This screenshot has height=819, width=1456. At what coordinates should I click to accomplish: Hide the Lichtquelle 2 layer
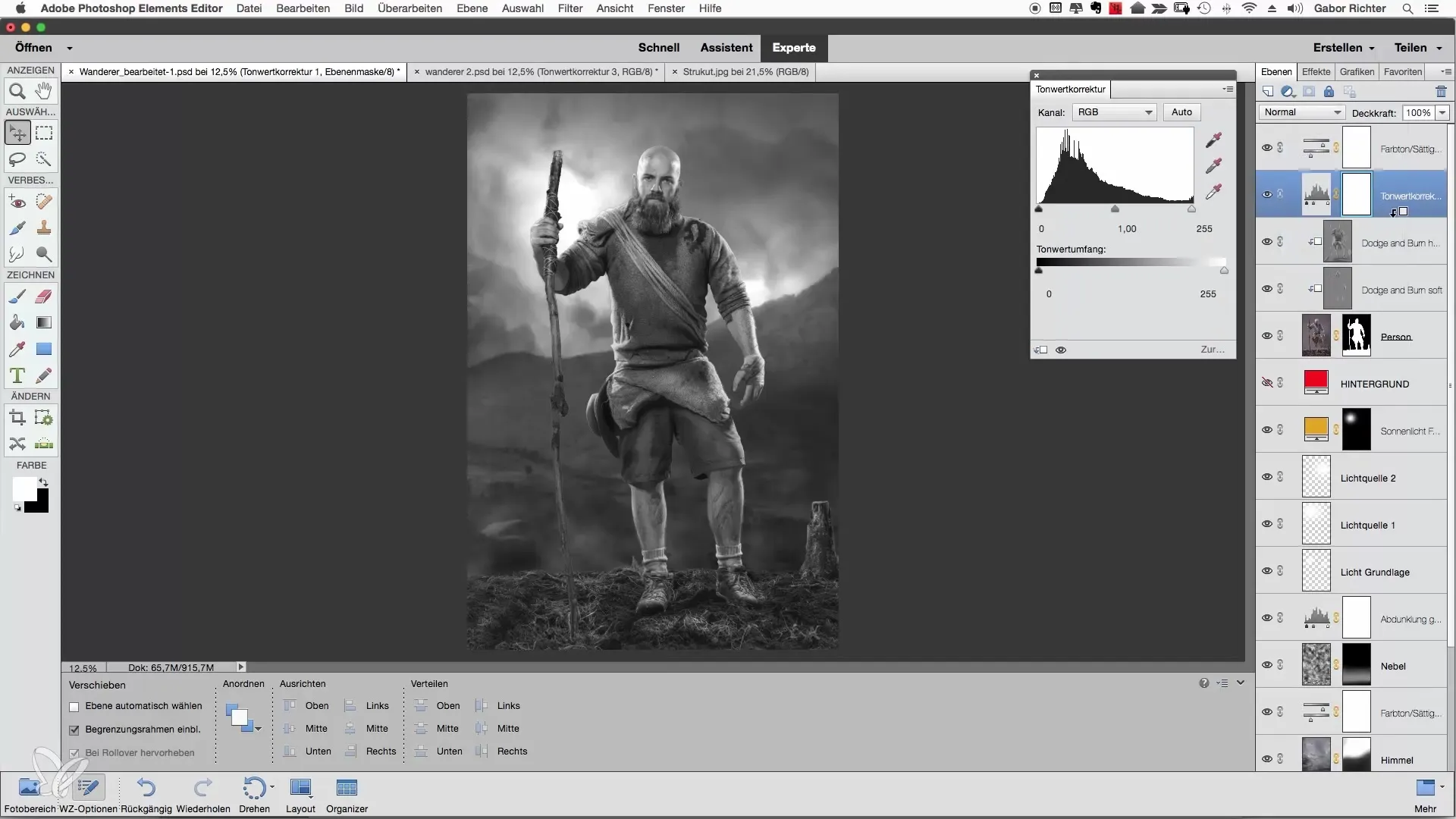pos(1266,477)
